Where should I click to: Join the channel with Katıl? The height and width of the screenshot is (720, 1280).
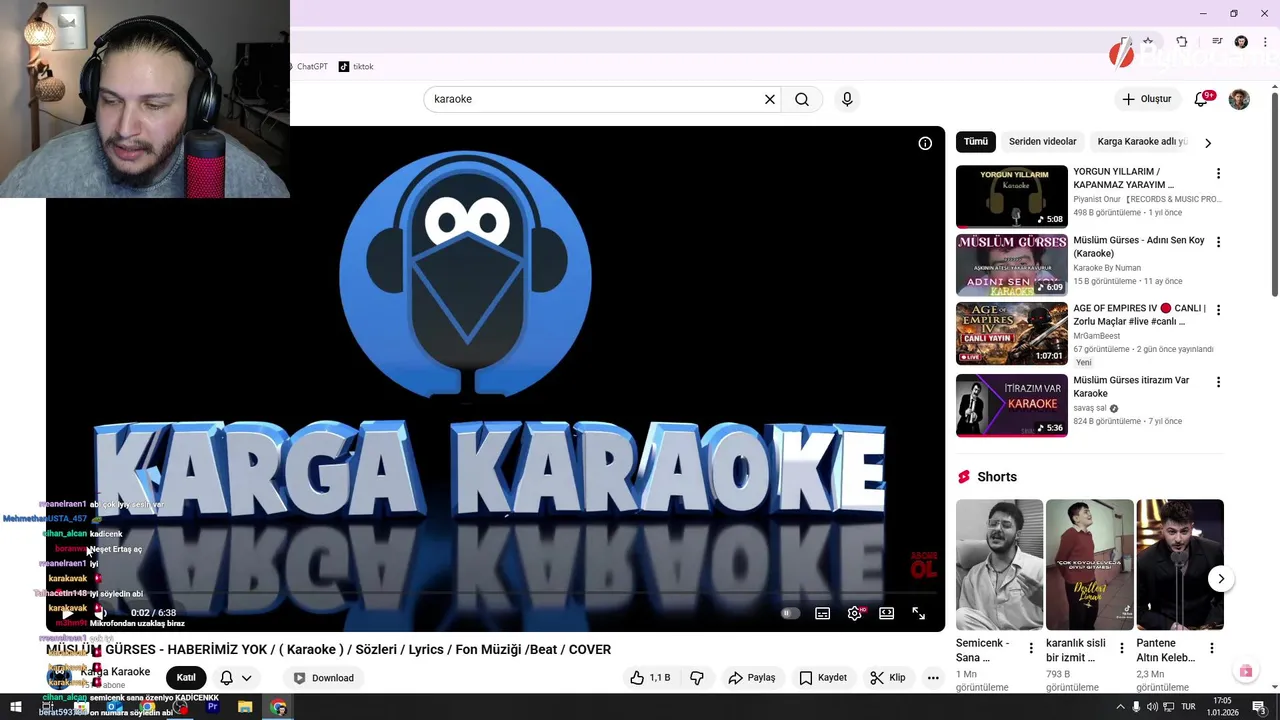tap(186, 678)
